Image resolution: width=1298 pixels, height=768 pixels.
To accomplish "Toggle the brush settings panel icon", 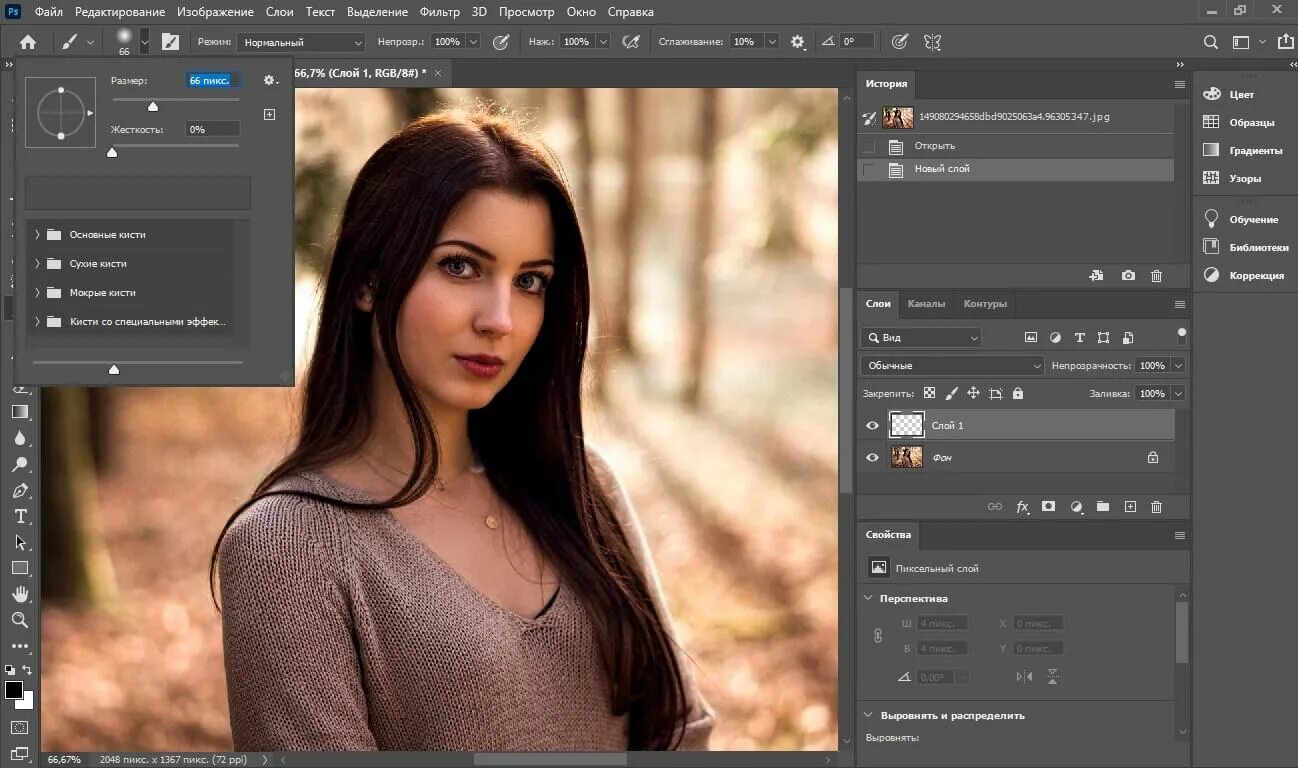I will (170, 42).
